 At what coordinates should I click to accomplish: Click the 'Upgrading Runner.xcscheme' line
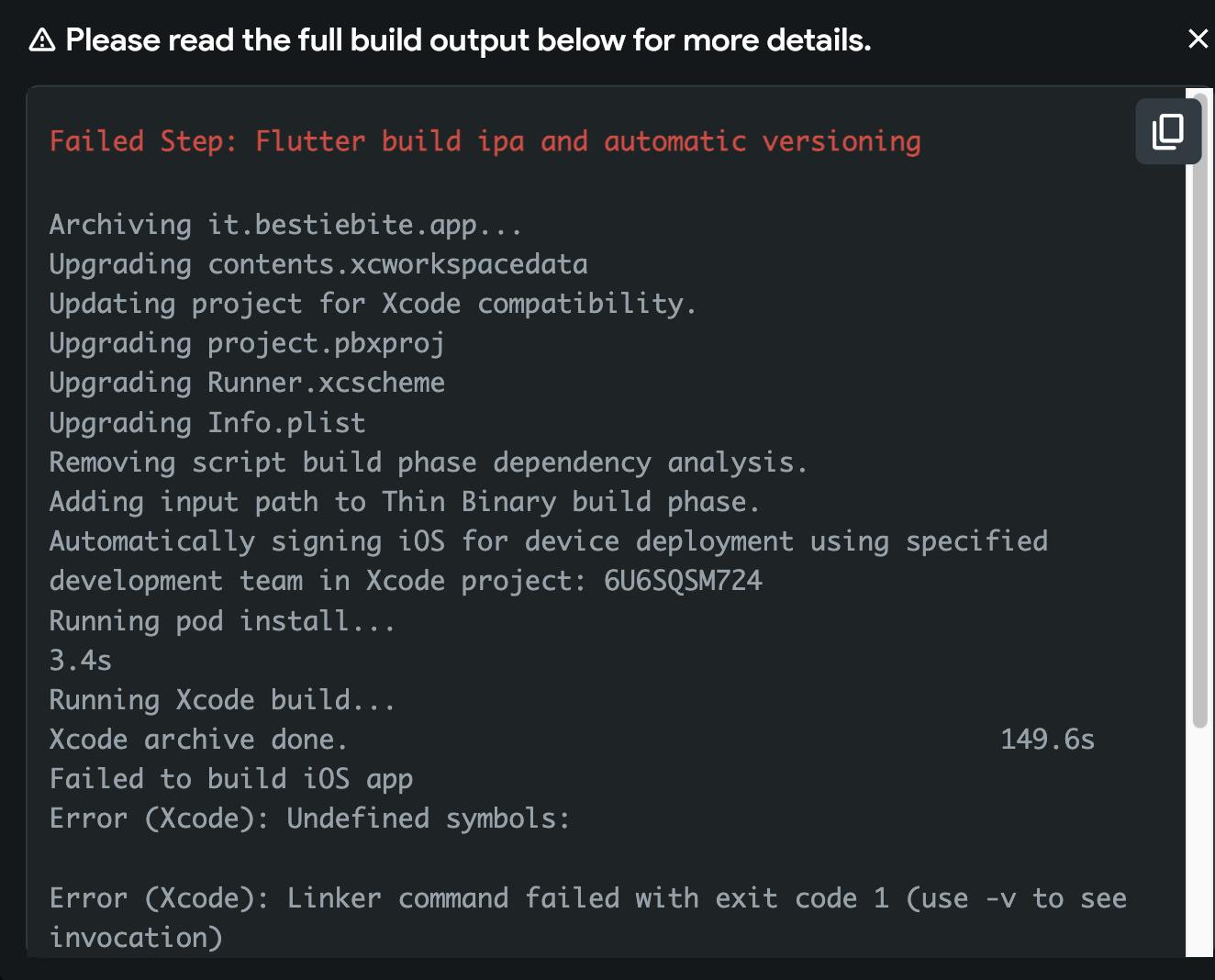pos(247,383)
